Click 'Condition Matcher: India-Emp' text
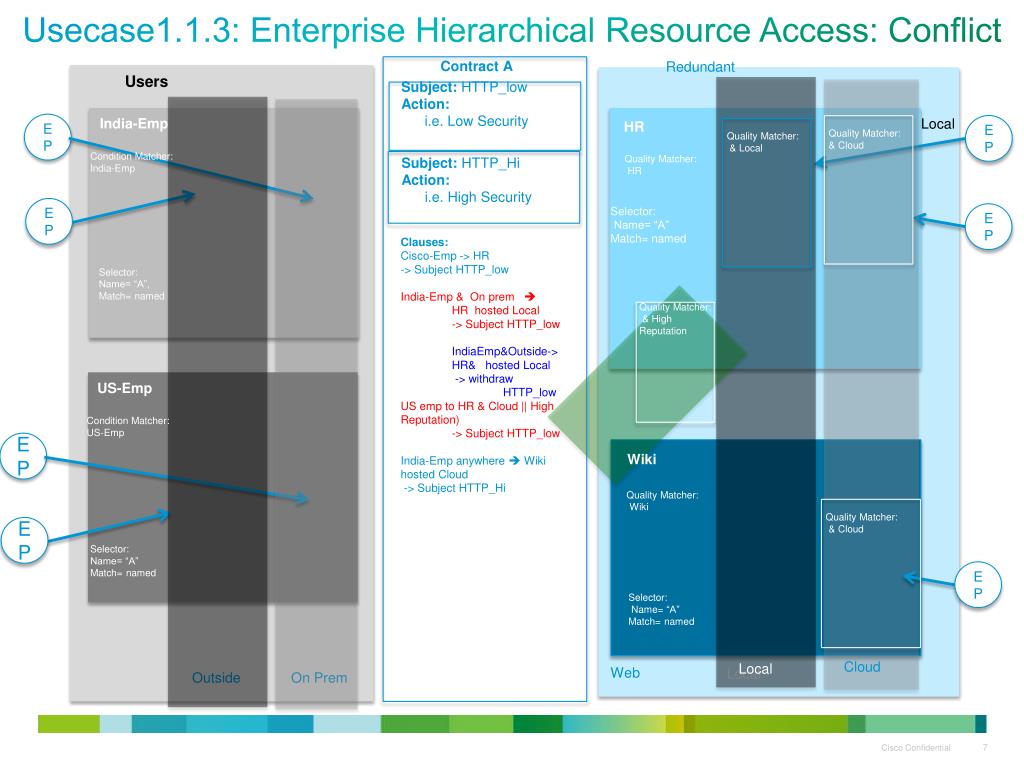This screenshot has height=768, width=1024. (131, 162)
